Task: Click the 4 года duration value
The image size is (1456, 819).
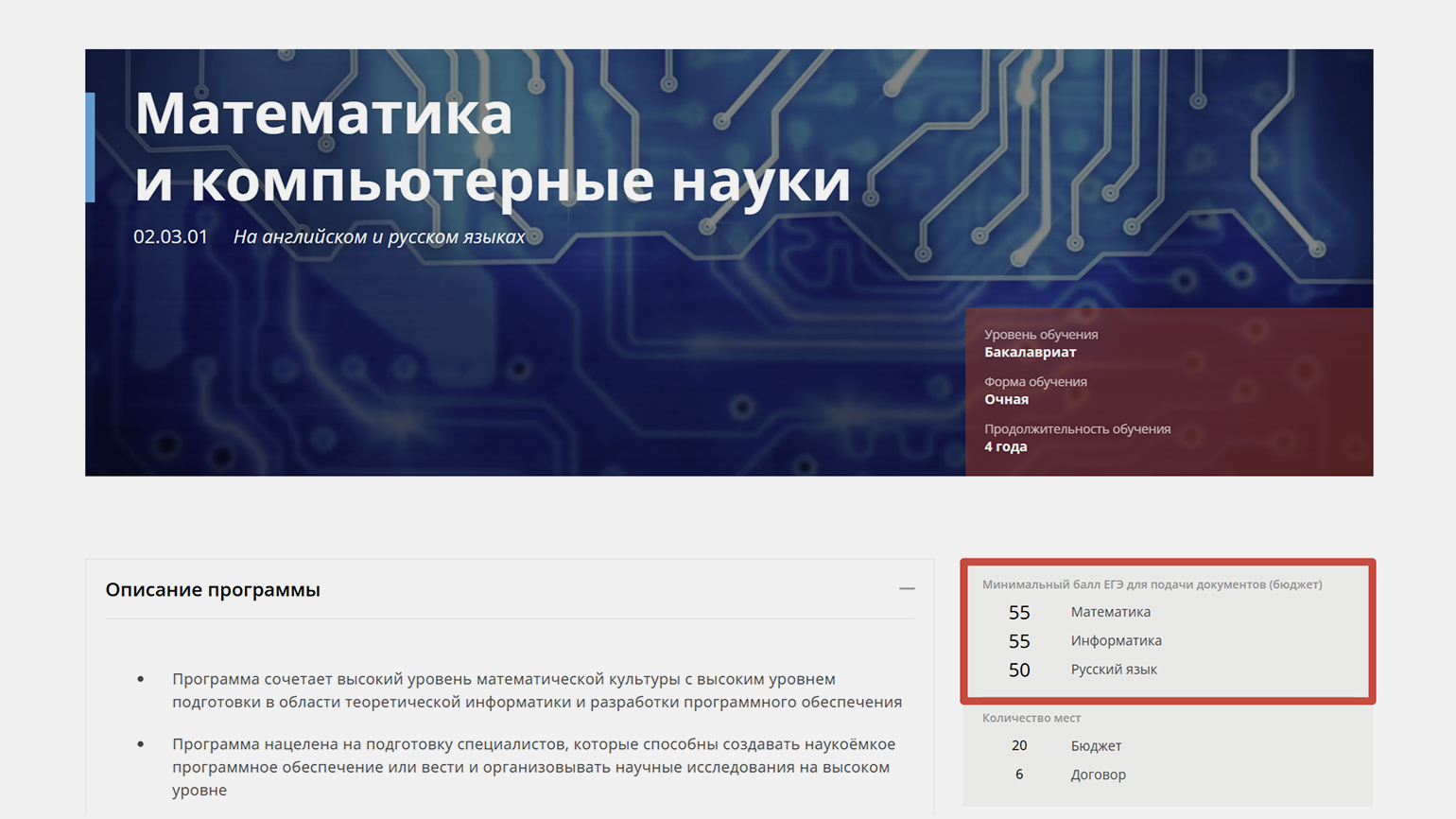Action: [x=1005, y=446]
